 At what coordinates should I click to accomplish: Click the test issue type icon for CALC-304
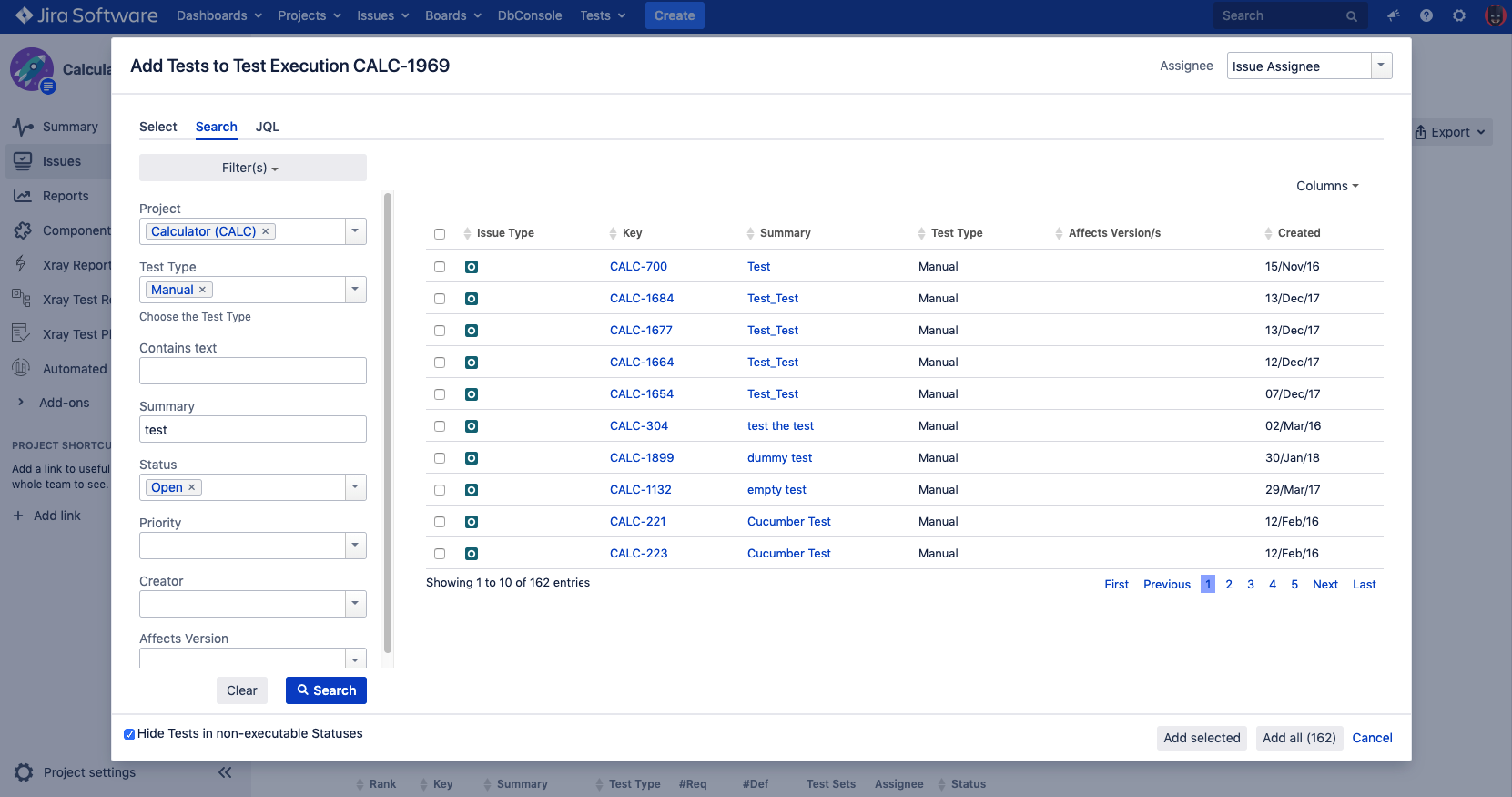pos(472,426)
